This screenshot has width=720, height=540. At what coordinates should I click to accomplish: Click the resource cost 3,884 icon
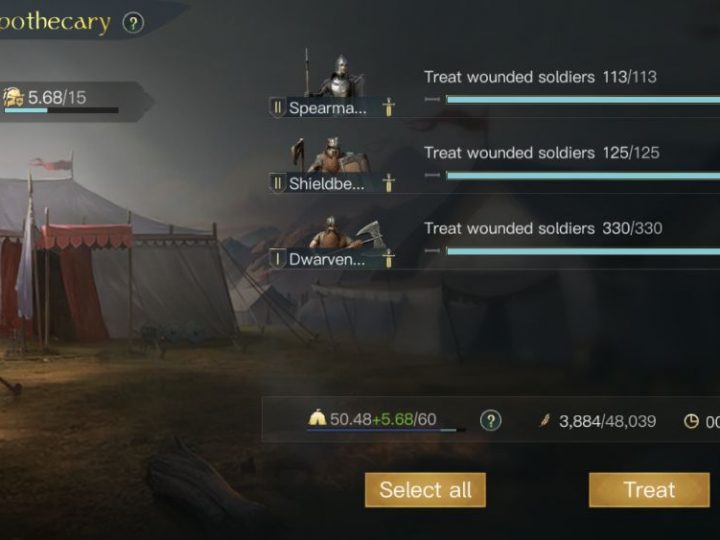click(x=545, y=420)
